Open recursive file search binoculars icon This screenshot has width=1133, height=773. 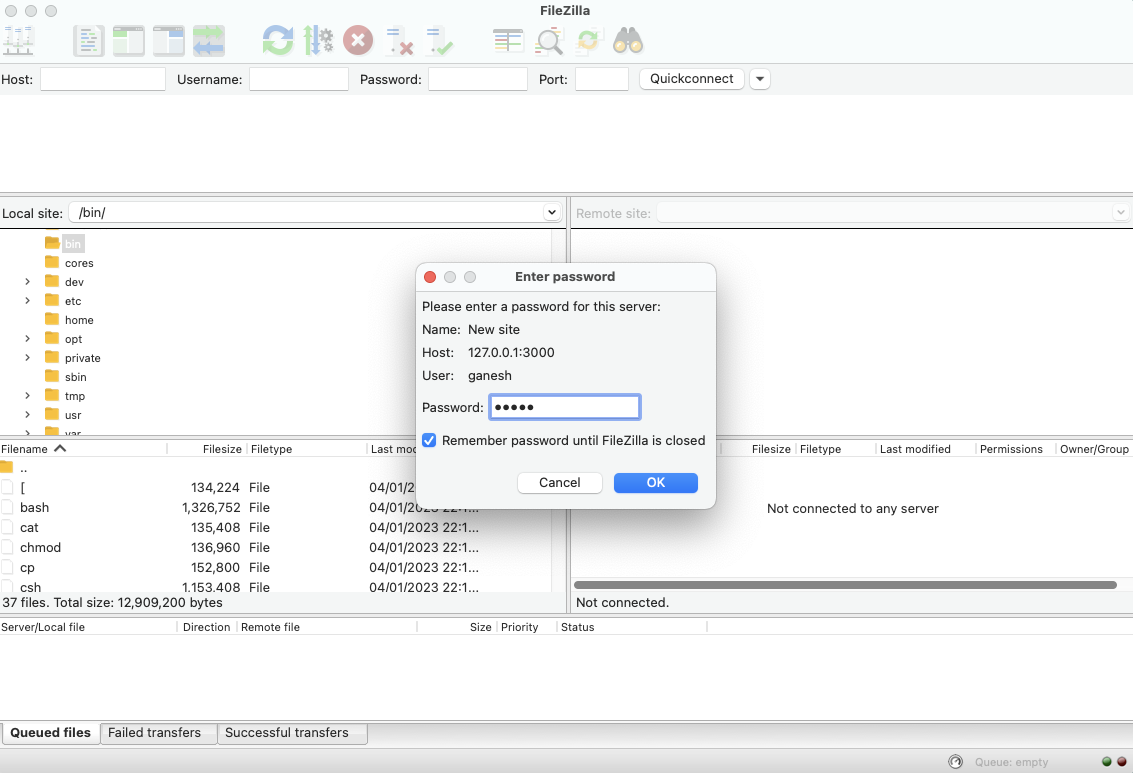point(628,40)
